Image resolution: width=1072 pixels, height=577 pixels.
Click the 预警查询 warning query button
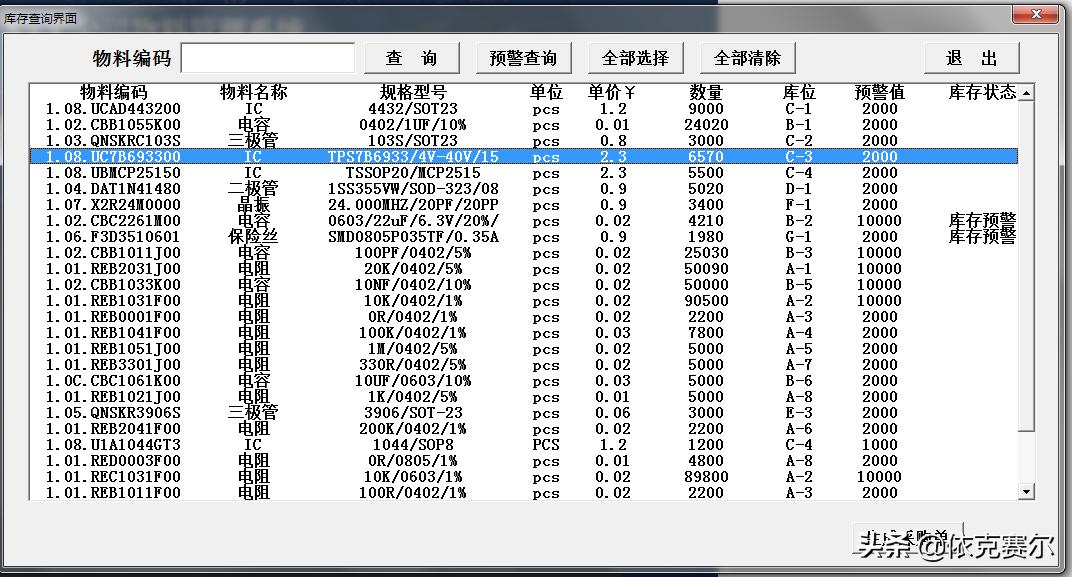coord(523,58)
